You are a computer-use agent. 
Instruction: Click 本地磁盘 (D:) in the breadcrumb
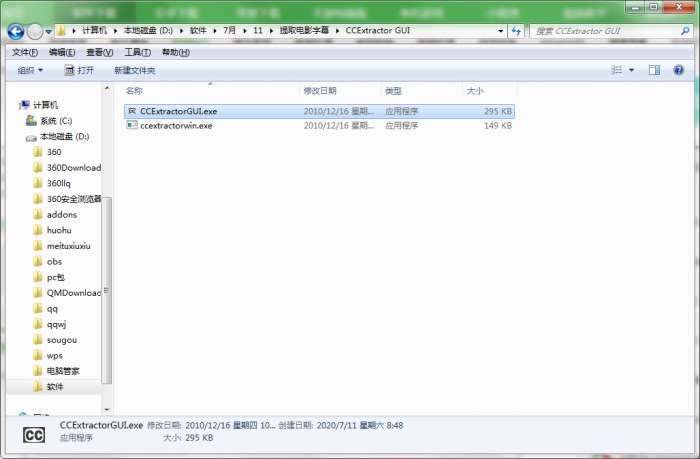(148, 30)
